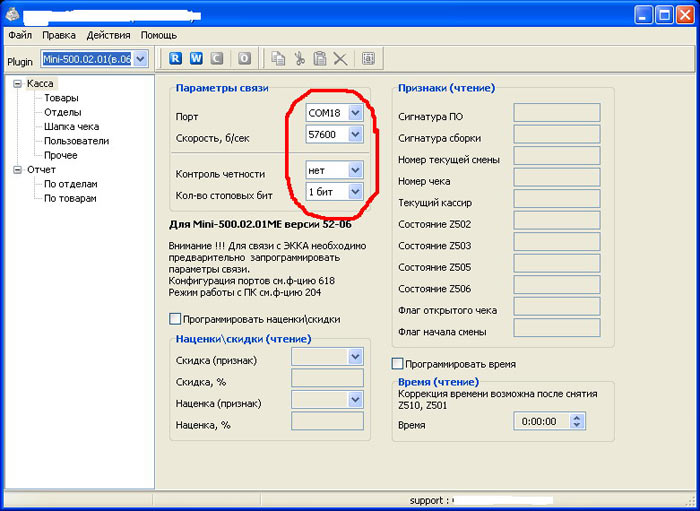Click the Cut scissors icon
700x511 pixels.
(x=299, y=59)
